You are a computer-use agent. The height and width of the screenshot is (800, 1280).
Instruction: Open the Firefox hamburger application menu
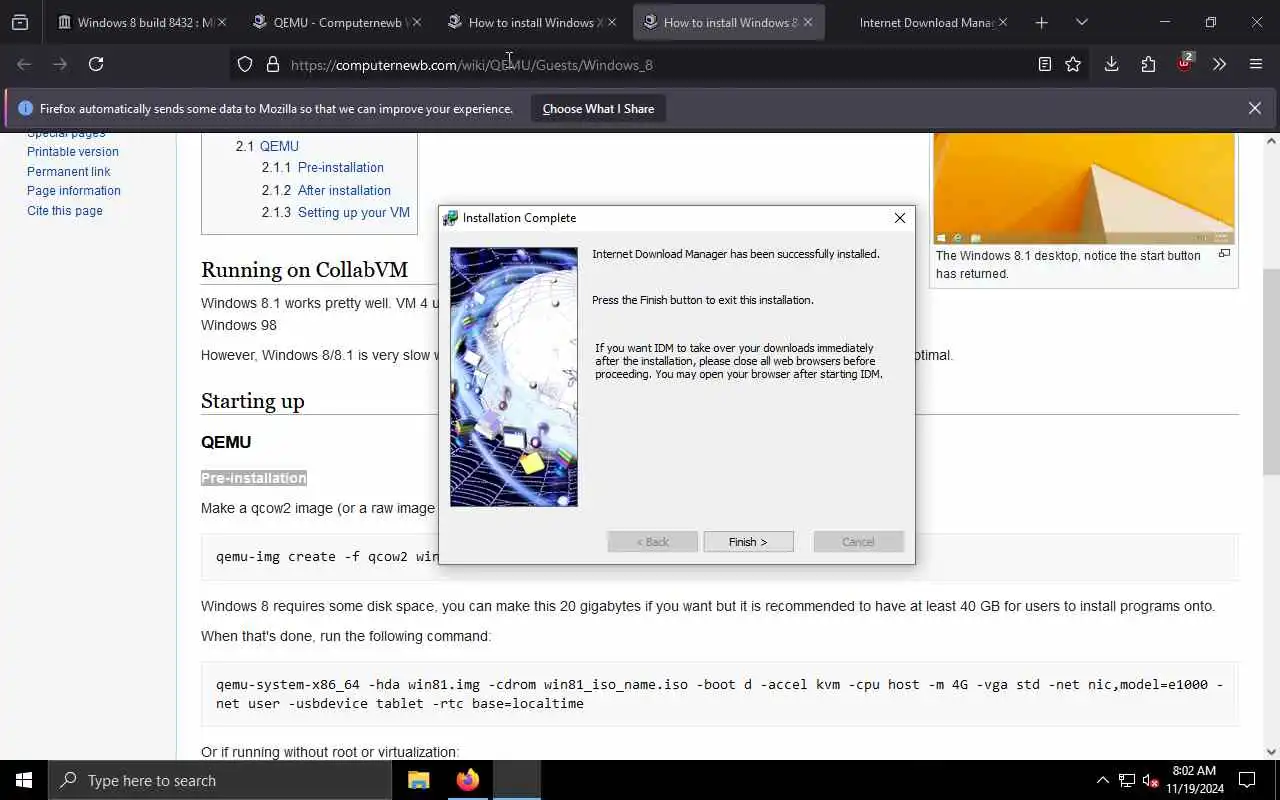pyautogui.click(x=1256, y=64)
